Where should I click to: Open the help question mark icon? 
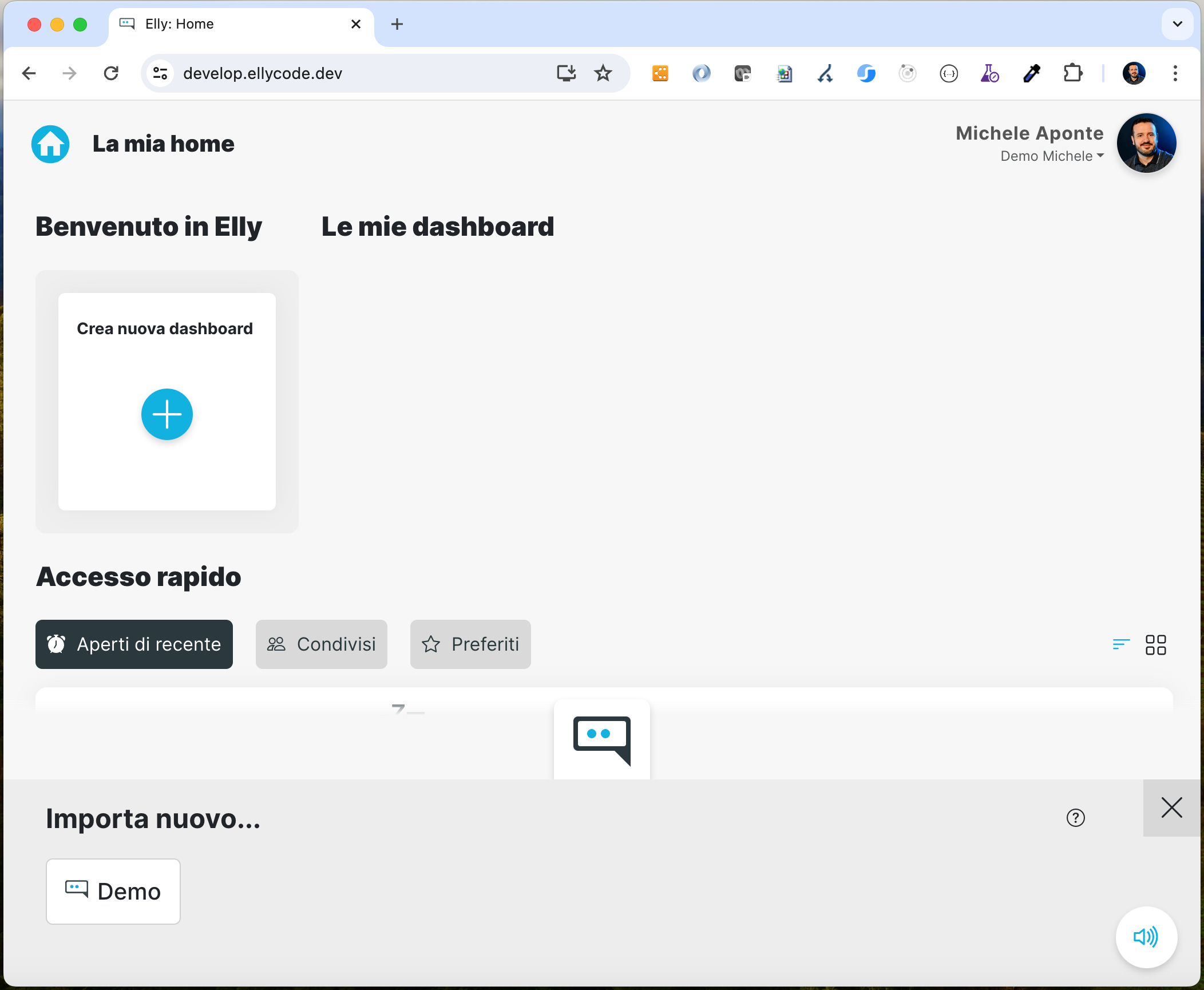(1076, 818)
